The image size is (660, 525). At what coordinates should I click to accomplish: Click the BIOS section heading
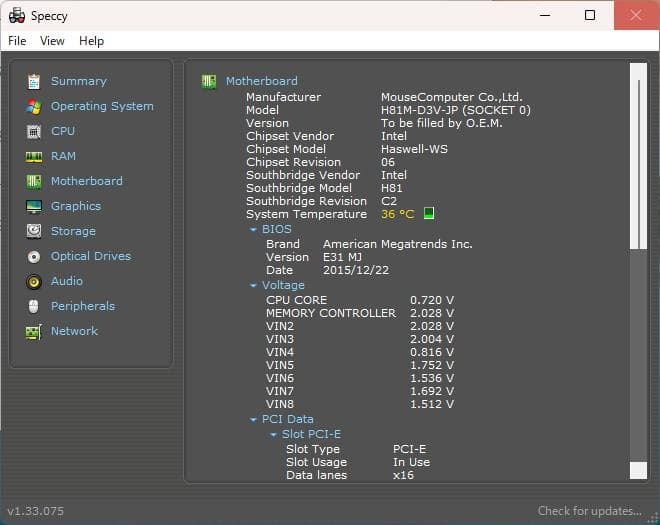coord(277,229)
